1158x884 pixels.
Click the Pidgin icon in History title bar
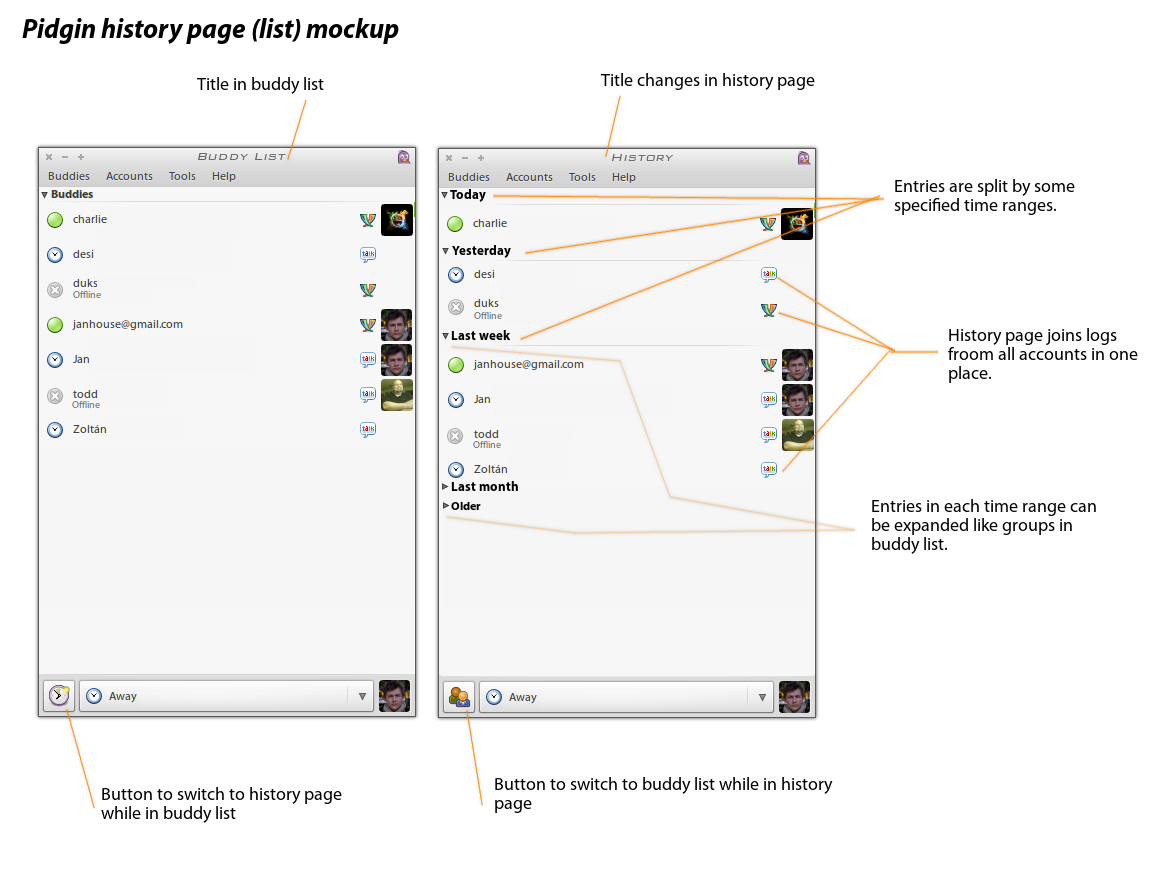(804, 158)
